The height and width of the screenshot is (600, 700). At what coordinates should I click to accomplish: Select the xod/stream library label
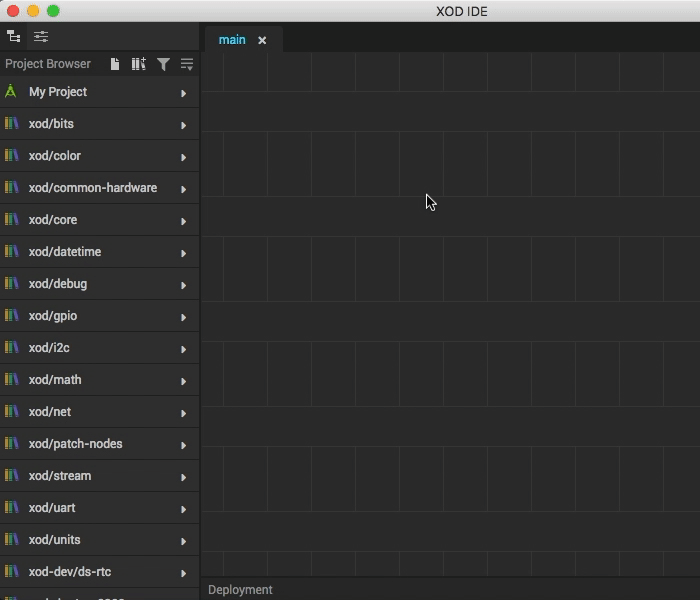click(60, 476)
